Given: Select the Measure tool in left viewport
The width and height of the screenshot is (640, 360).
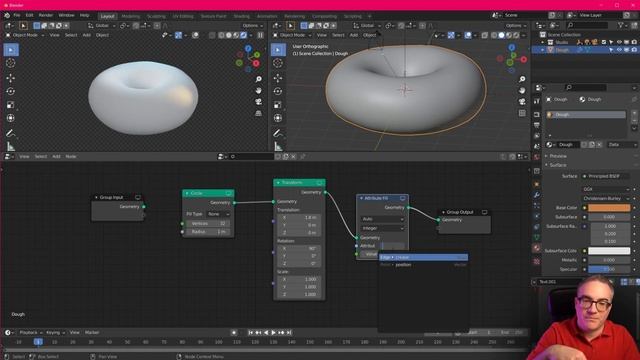Looking at the screenshot, I should (x=11, y=146).
